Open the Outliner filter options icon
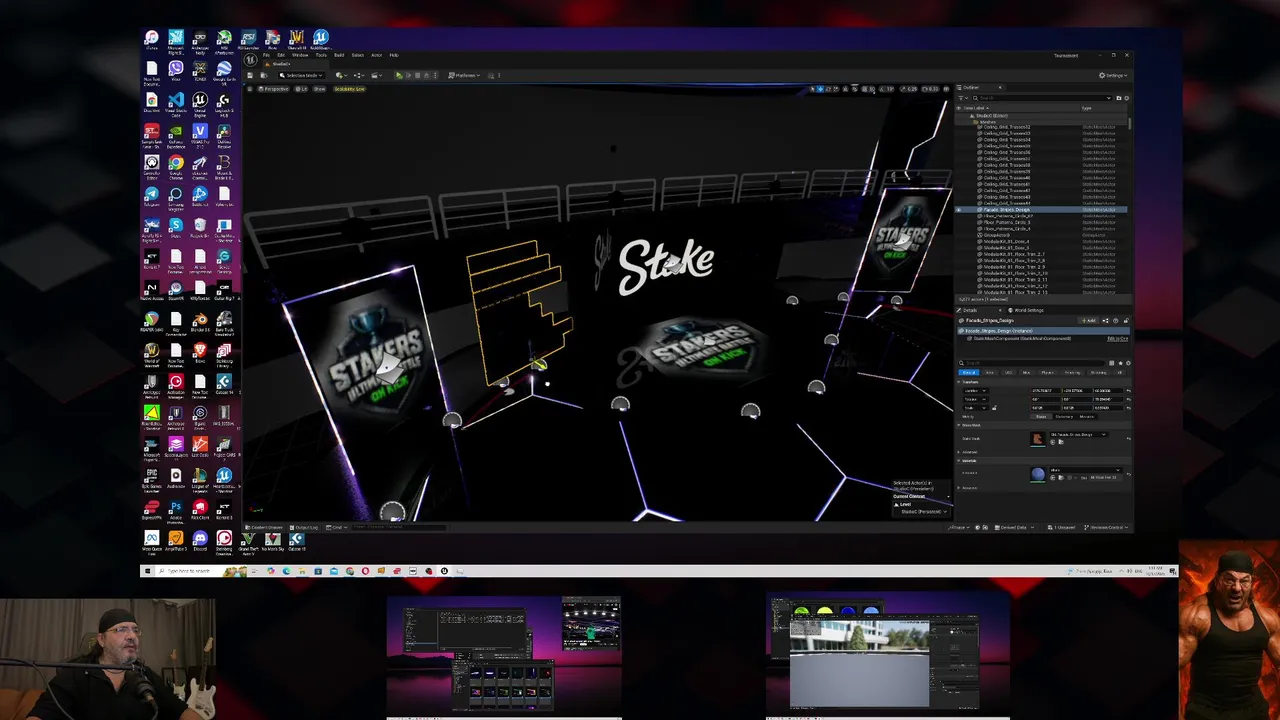Screen dimensions: 1280x720 (963, 98)
